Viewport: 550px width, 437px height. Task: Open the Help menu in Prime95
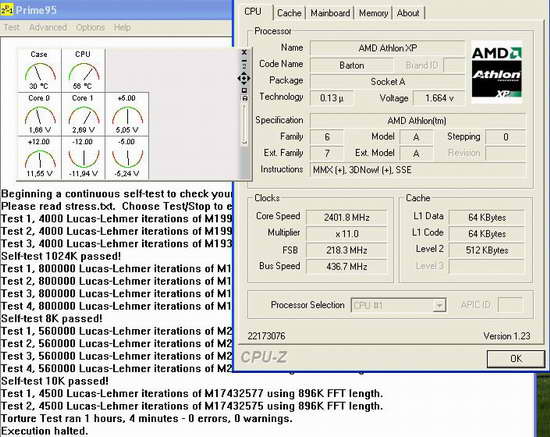122,27
